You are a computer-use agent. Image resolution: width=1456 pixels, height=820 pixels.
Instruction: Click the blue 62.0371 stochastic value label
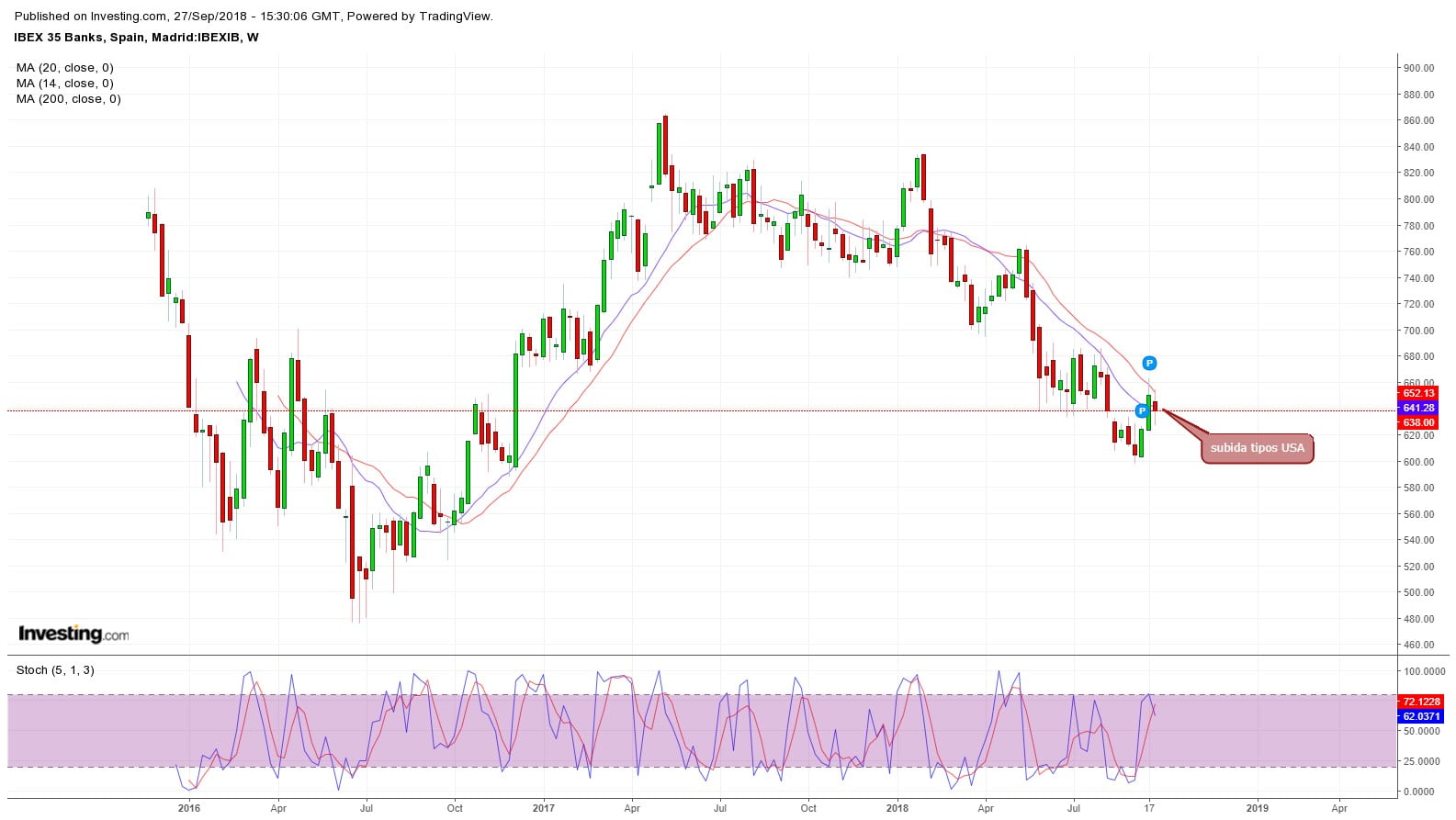pyautogui.click(x=1421, y=716)
